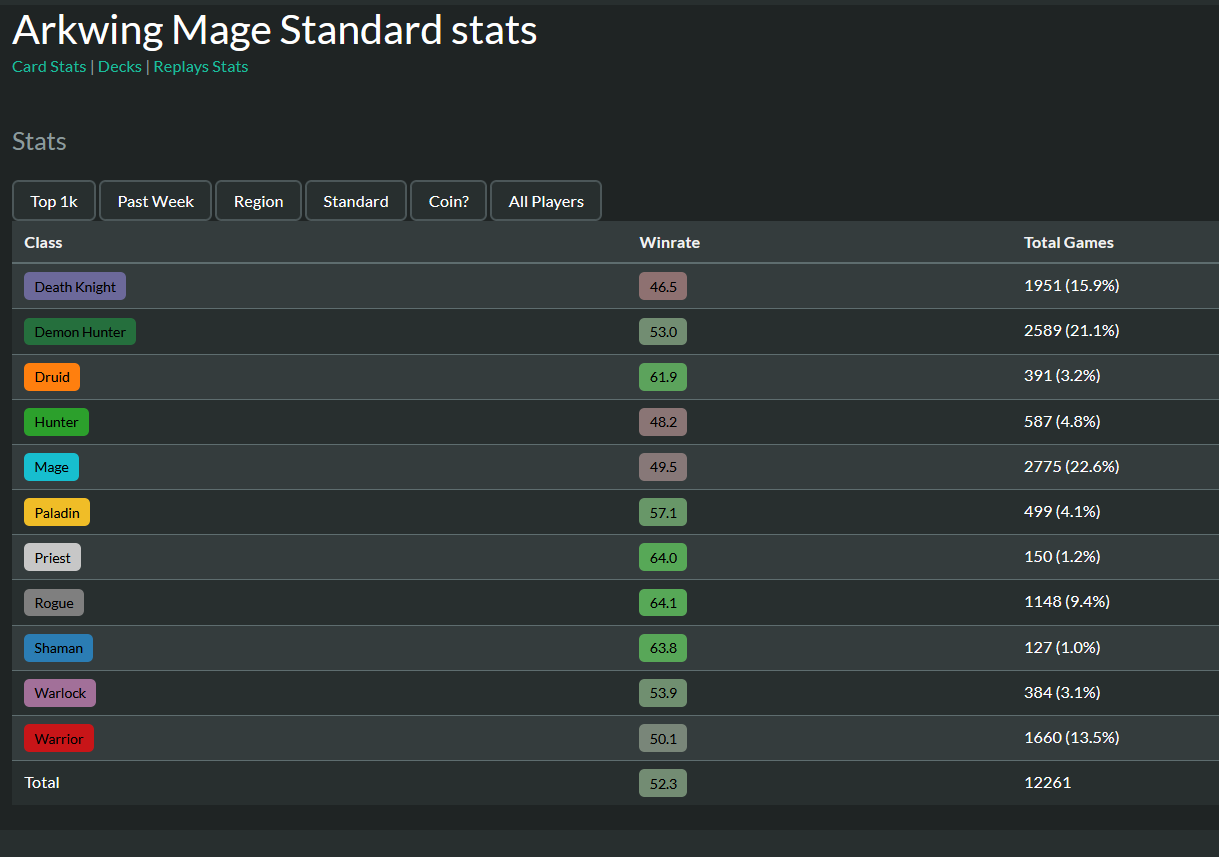The width and height of the screenshot is (1219, 857).
Task: Click the Total row label
Action: pos(42,783)
